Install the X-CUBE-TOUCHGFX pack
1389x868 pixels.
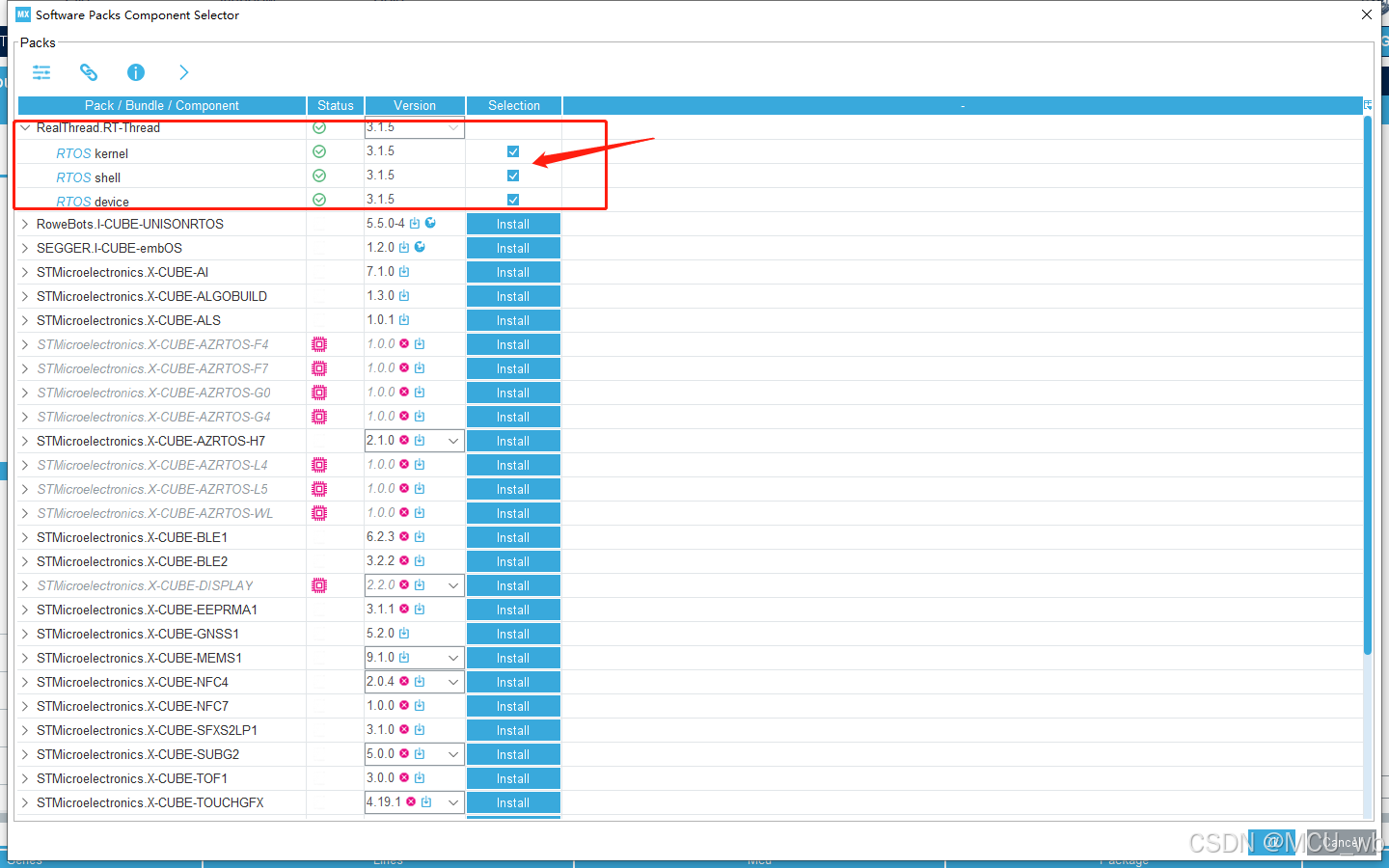click(513, 802)
